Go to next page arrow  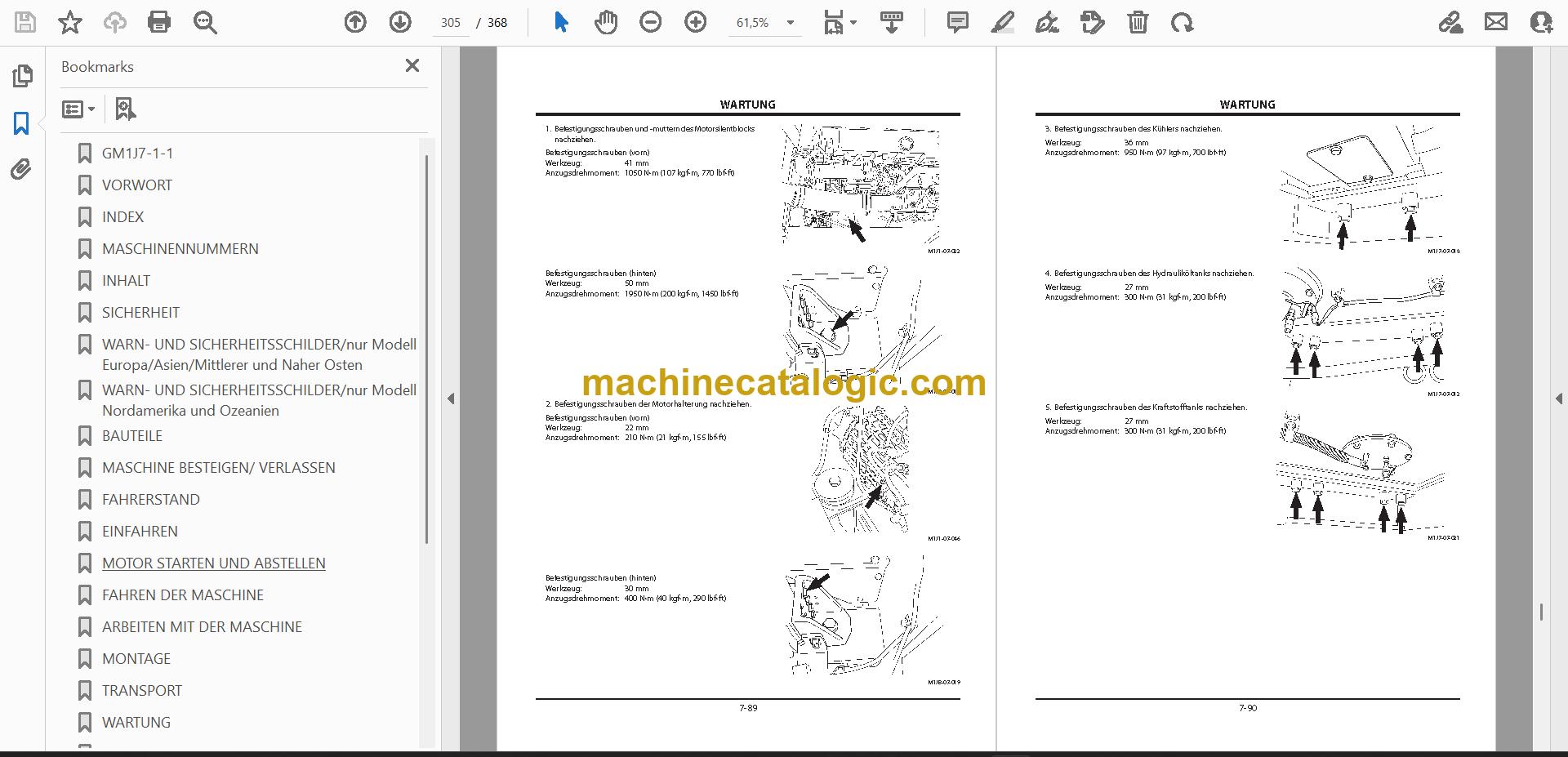[x=400, y=22]
